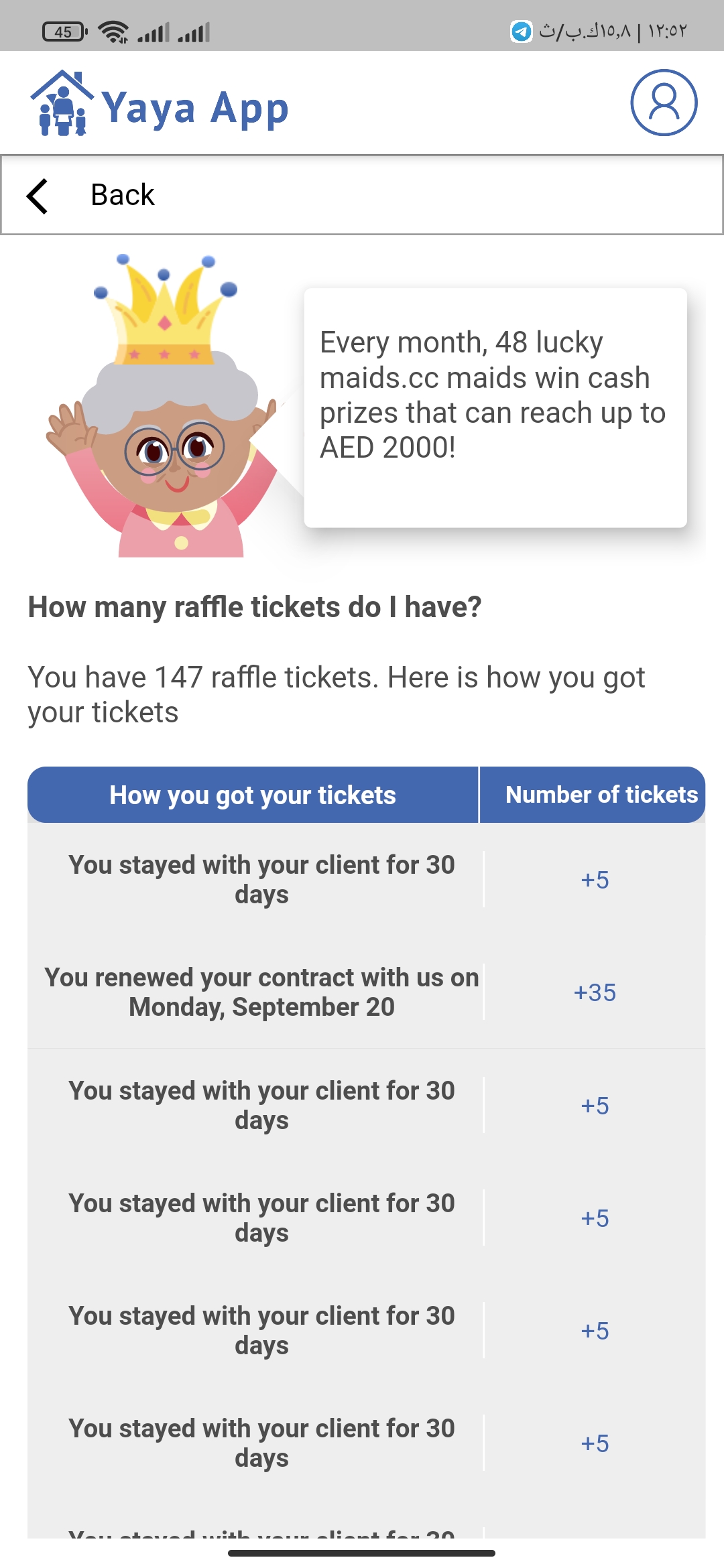
Task: Select the contract renewal September 20 row
Action: click(x=261, y=992)
